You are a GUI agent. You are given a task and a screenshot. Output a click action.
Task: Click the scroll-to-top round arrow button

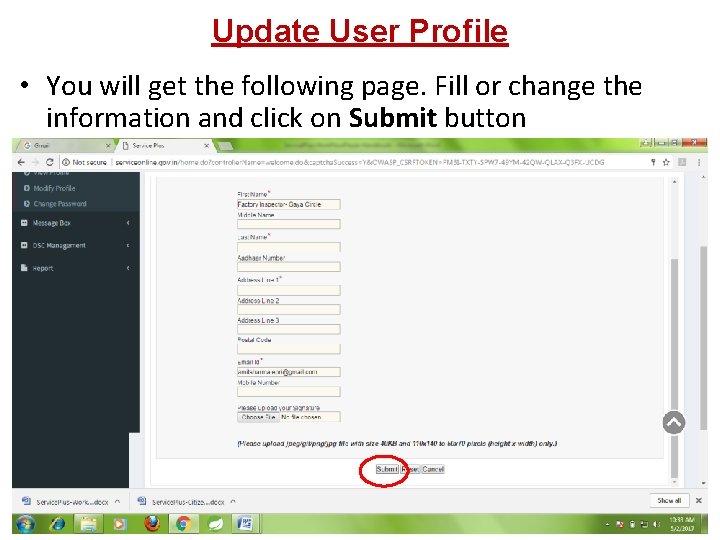click(674, 422)
